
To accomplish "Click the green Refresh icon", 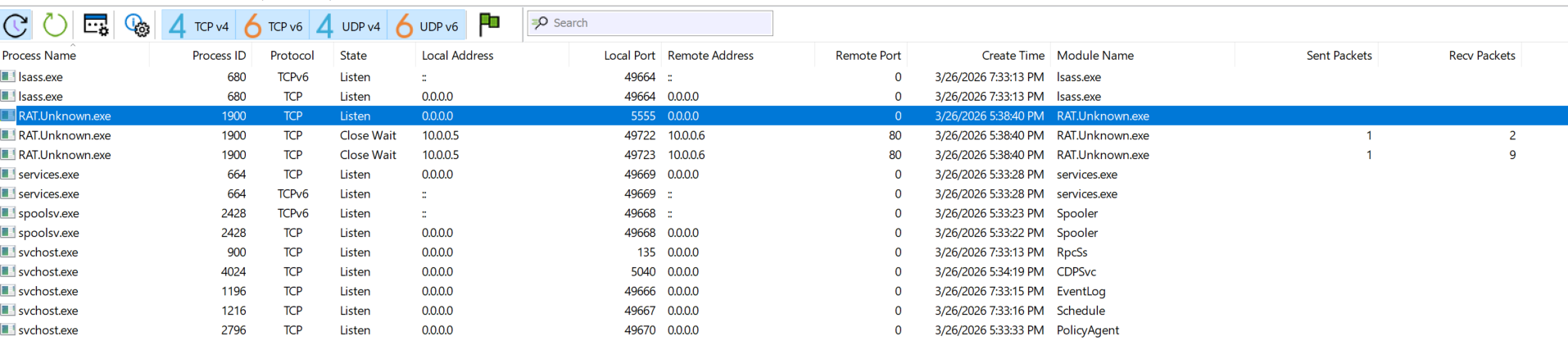I will (x=55, y=25).
